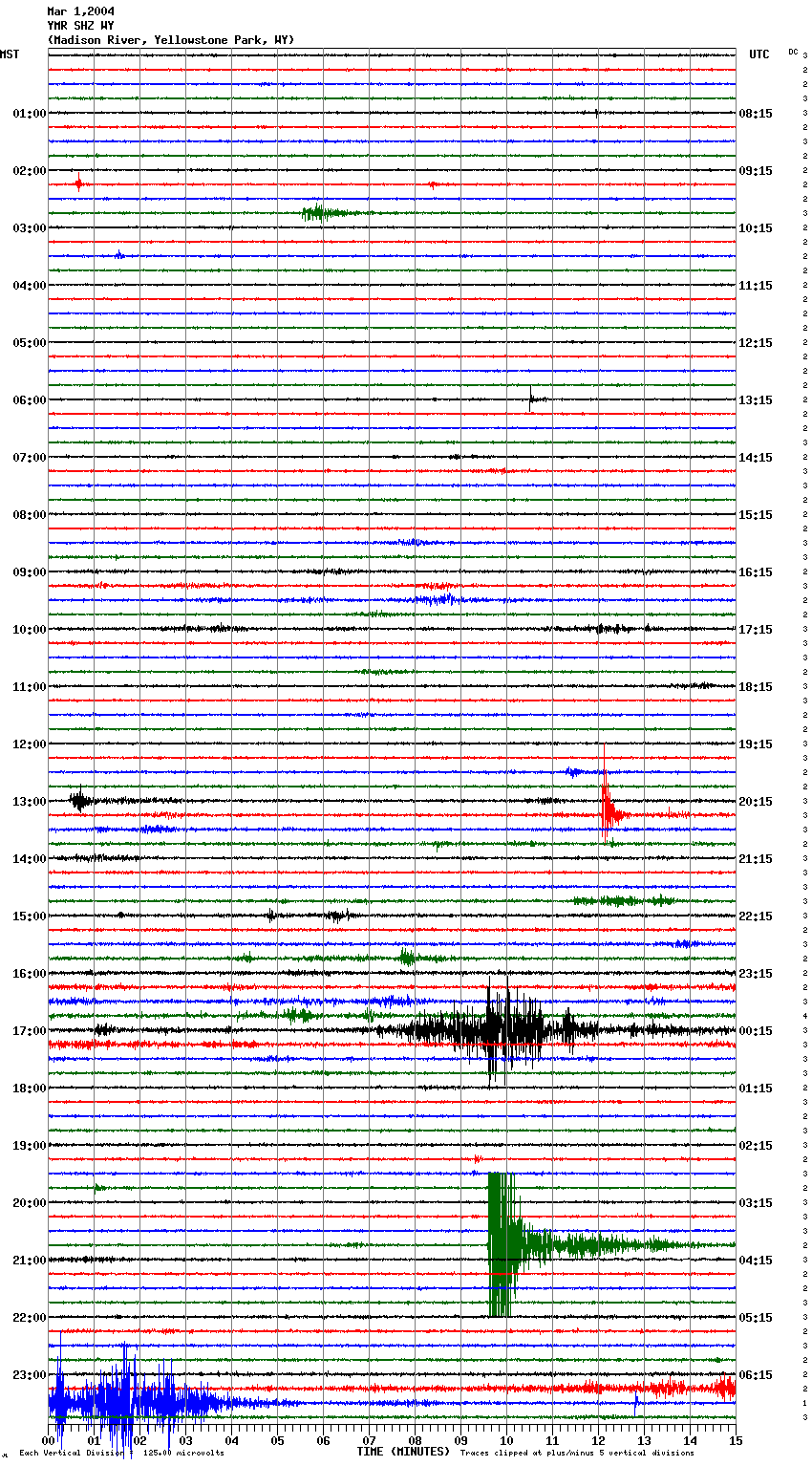Image resolution: width=812 pixels, height=1466 pixels.
Task: Select the 01:00 MST time label
Action: pyautogui.click(x=30, y=114)
